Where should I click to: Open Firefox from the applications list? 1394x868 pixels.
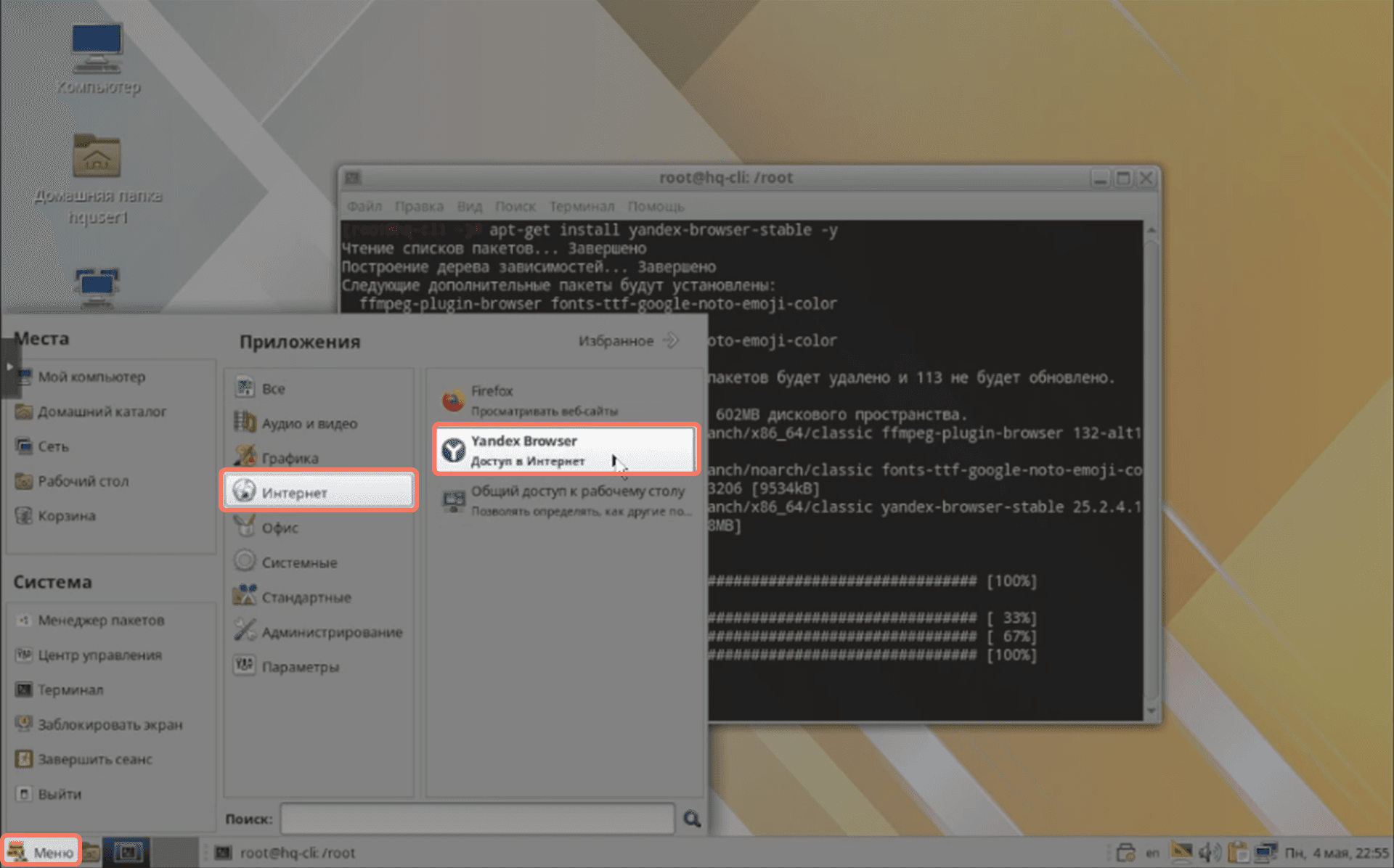566,400
